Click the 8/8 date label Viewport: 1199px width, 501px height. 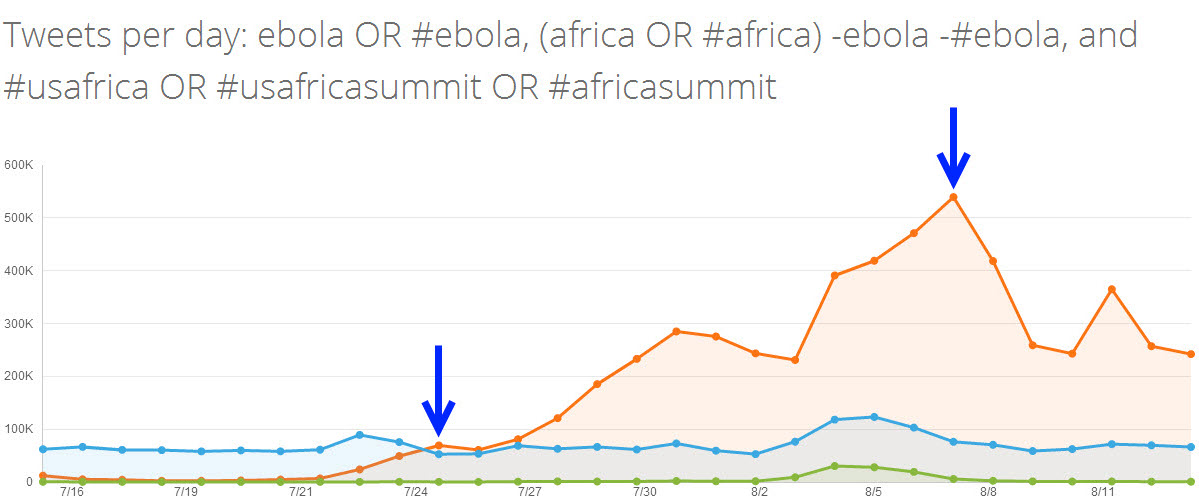click(x=988, y=492)
